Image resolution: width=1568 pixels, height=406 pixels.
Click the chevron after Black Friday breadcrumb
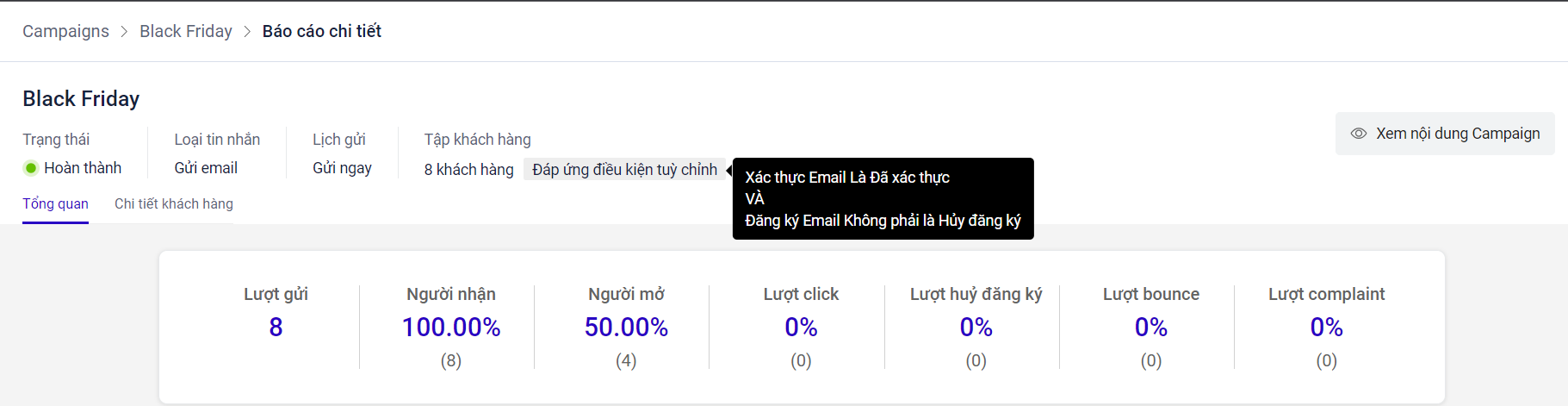[247, 32]
